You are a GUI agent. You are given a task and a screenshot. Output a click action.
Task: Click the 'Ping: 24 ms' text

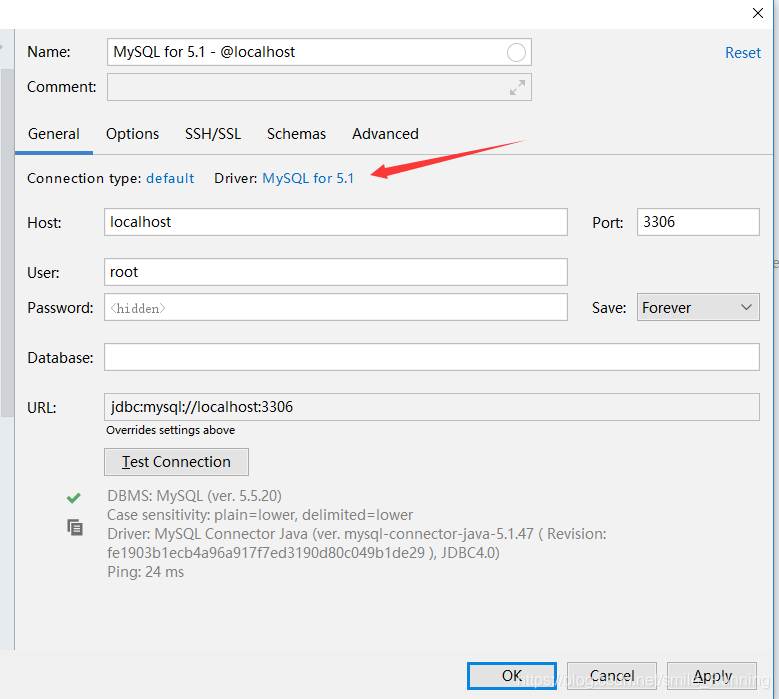pyautogui.click(x=146, y=572)
